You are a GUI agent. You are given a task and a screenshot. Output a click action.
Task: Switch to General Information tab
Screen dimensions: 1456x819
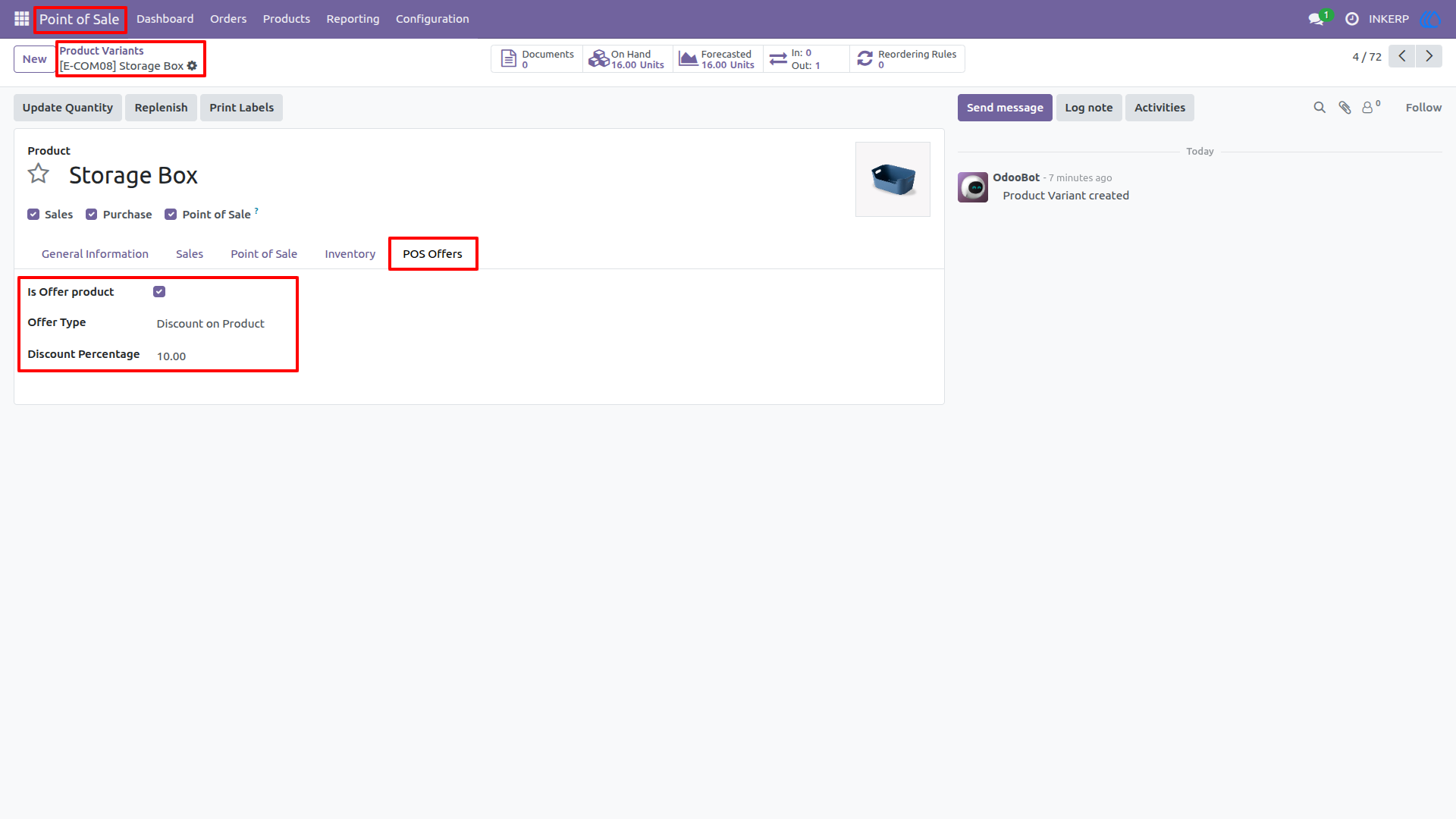(95, 254)
